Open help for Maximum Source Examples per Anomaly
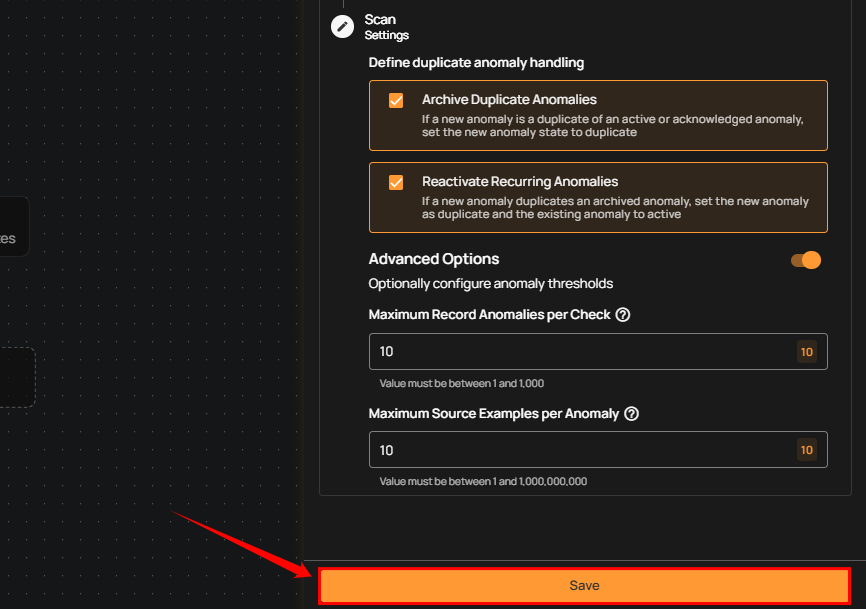This screenshot has width=866, height=609. (x=632, y=414)
